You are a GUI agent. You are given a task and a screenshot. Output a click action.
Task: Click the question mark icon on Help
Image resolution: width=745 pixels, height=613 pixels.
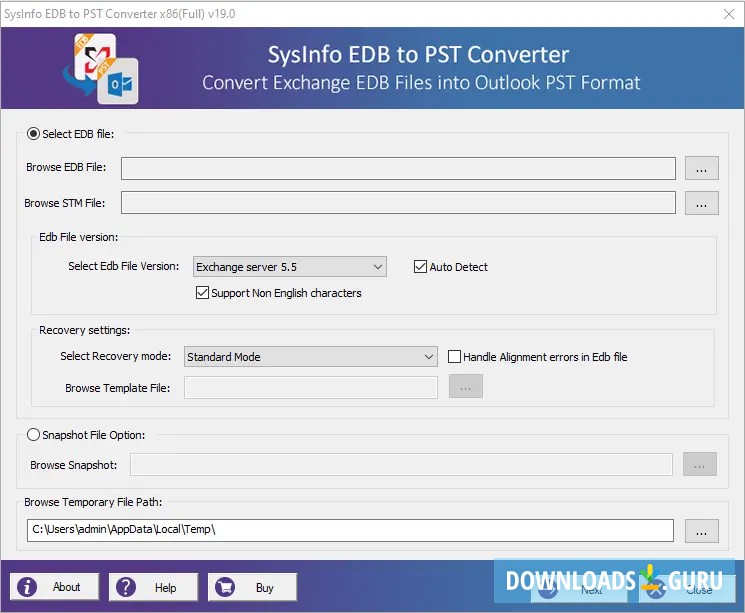pos(126,587)
